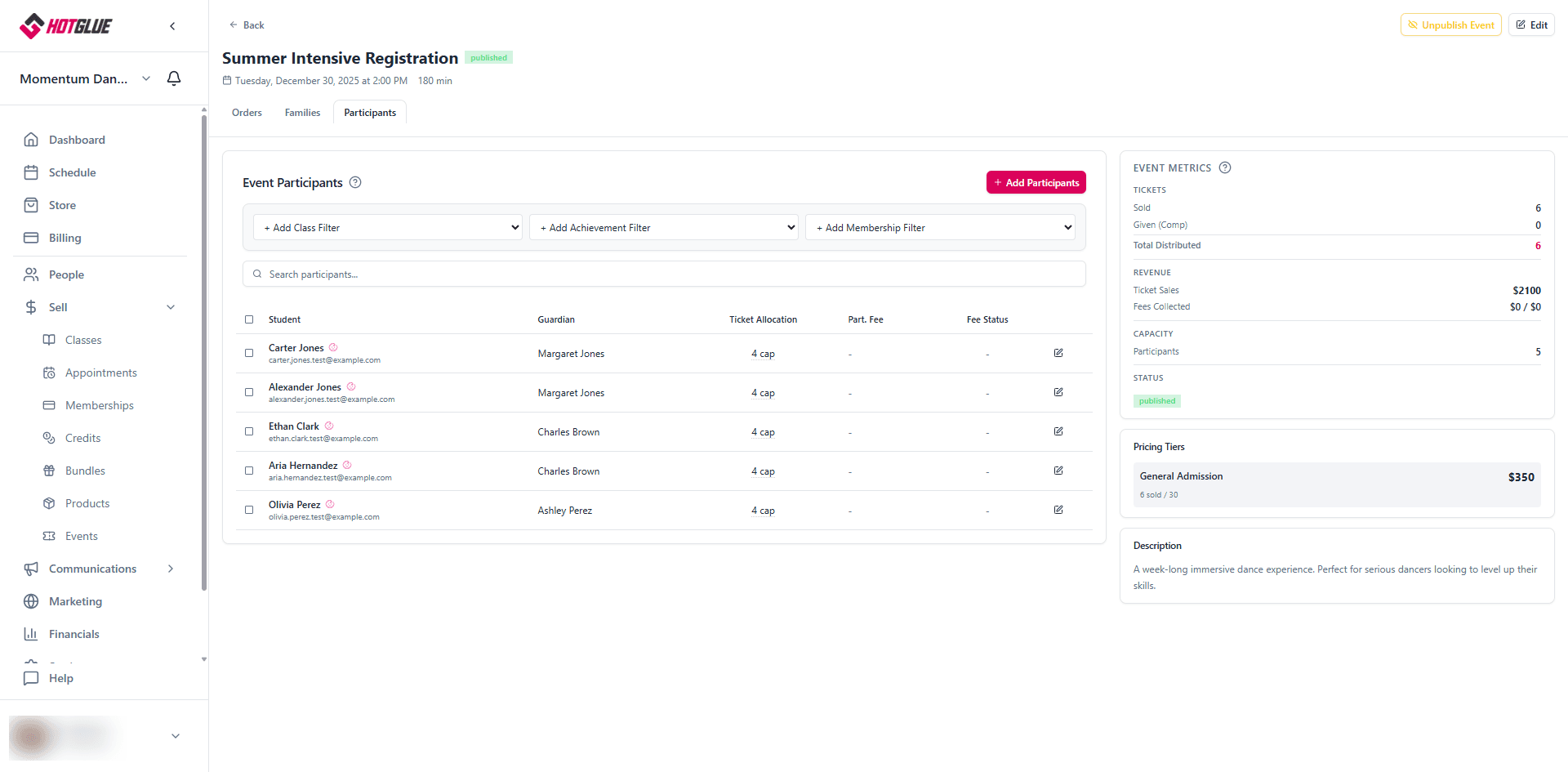The image size is (1568, 772).
Task: Switch to the Orders tab
Action: pyautogui.click(x=247, y=113)
